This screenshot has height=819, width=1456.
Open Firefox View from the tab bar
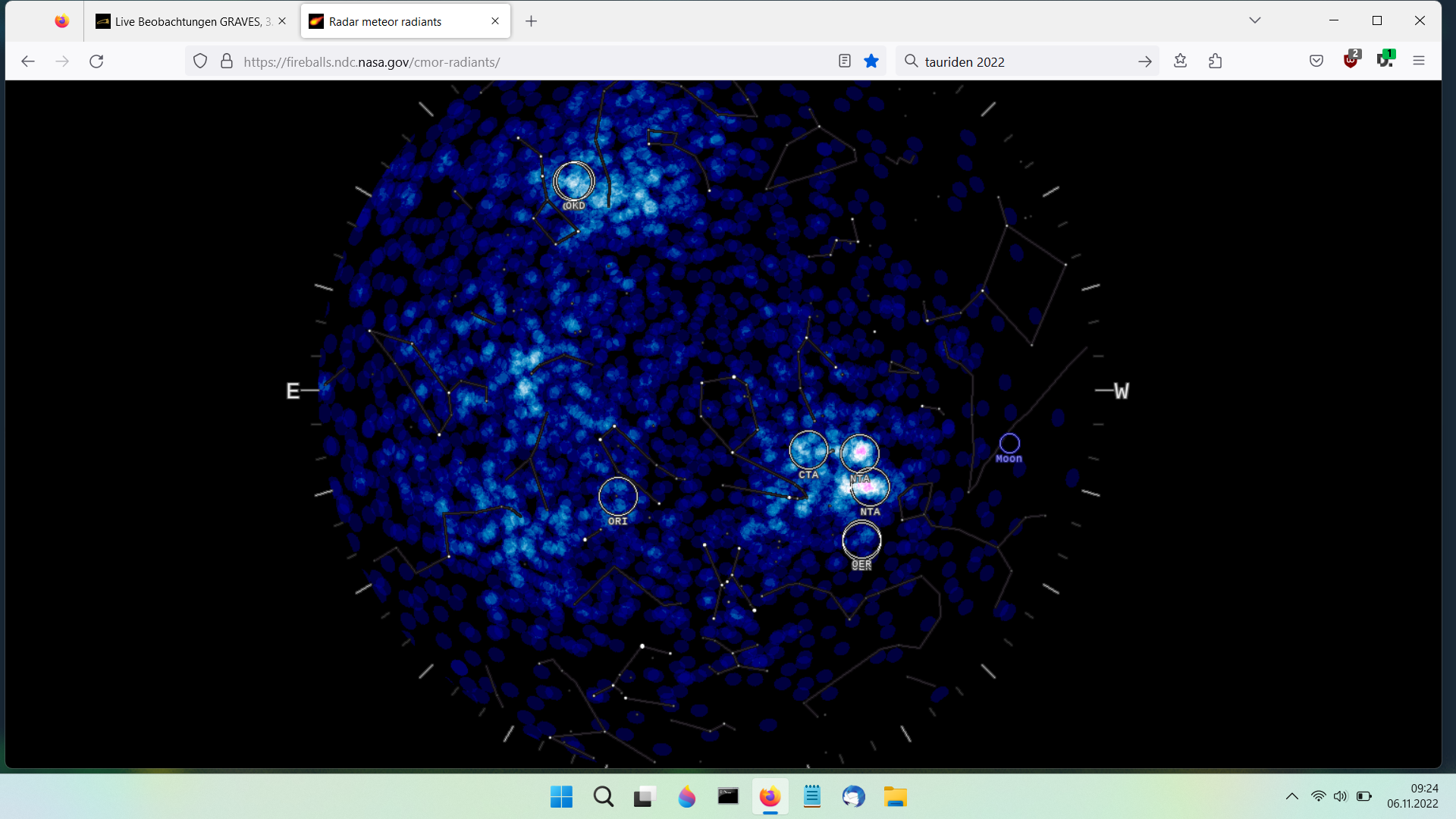point(61,21)
